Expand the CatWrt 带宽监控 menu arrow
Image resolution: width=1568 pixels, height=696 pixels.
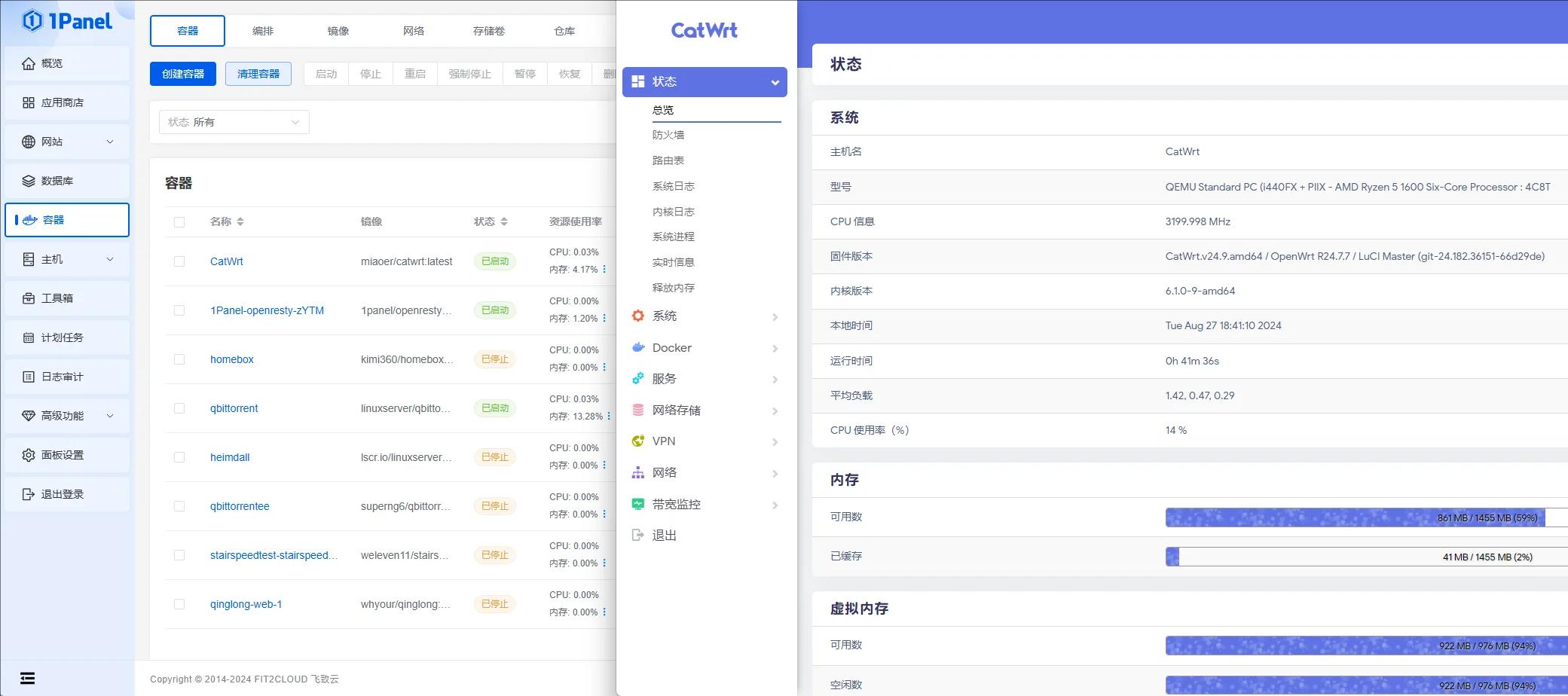775,505
